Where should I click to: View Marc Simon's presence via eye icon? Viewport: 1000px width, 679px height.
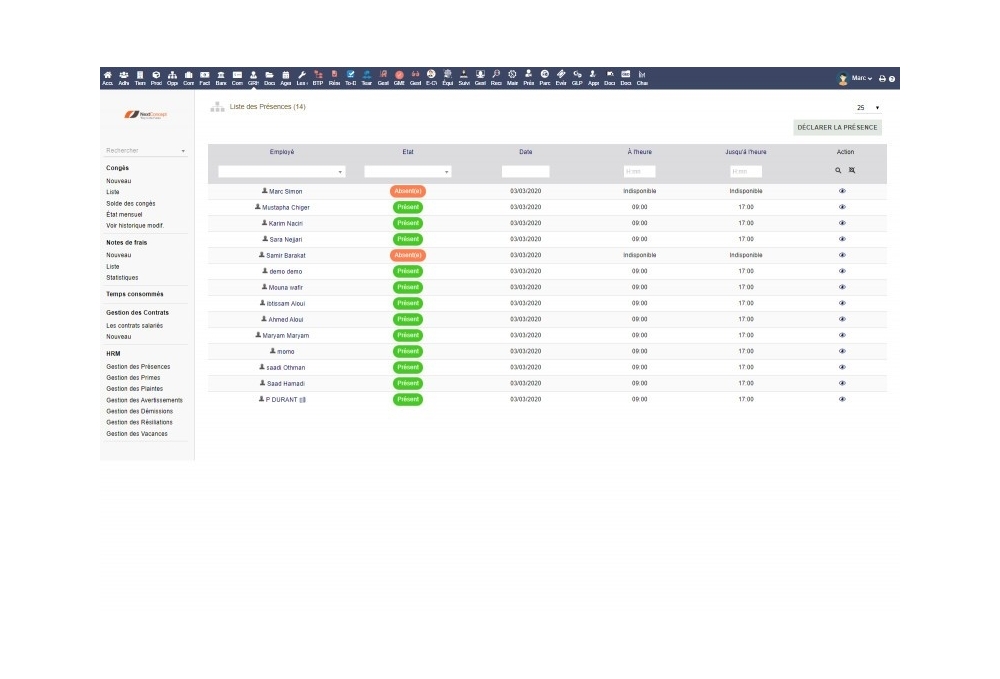pyautogui.click(x=842, y=191)
